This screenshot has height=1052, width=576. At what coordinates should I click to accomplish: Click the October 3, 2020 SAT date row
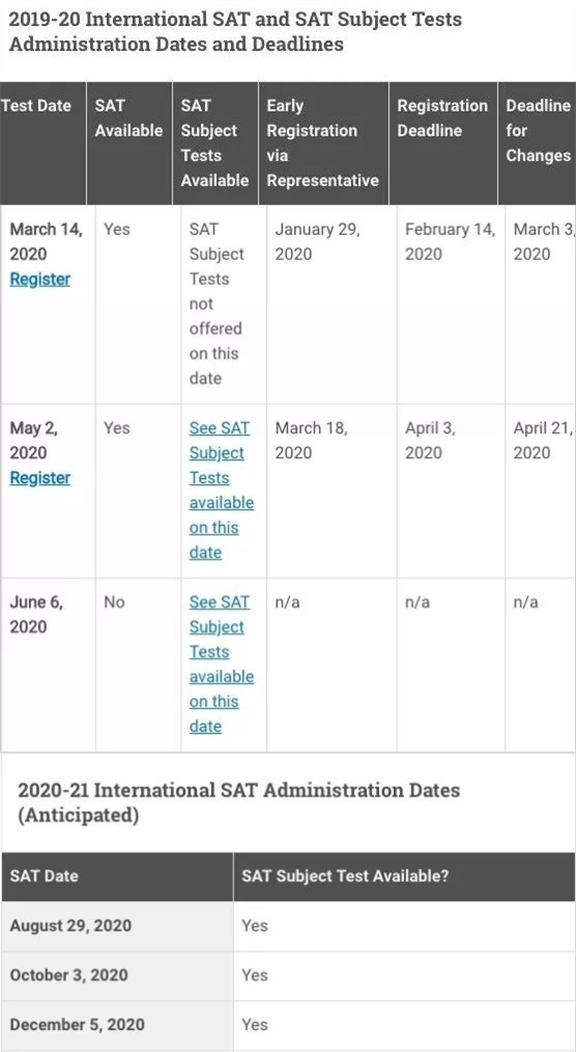(288, 976)
